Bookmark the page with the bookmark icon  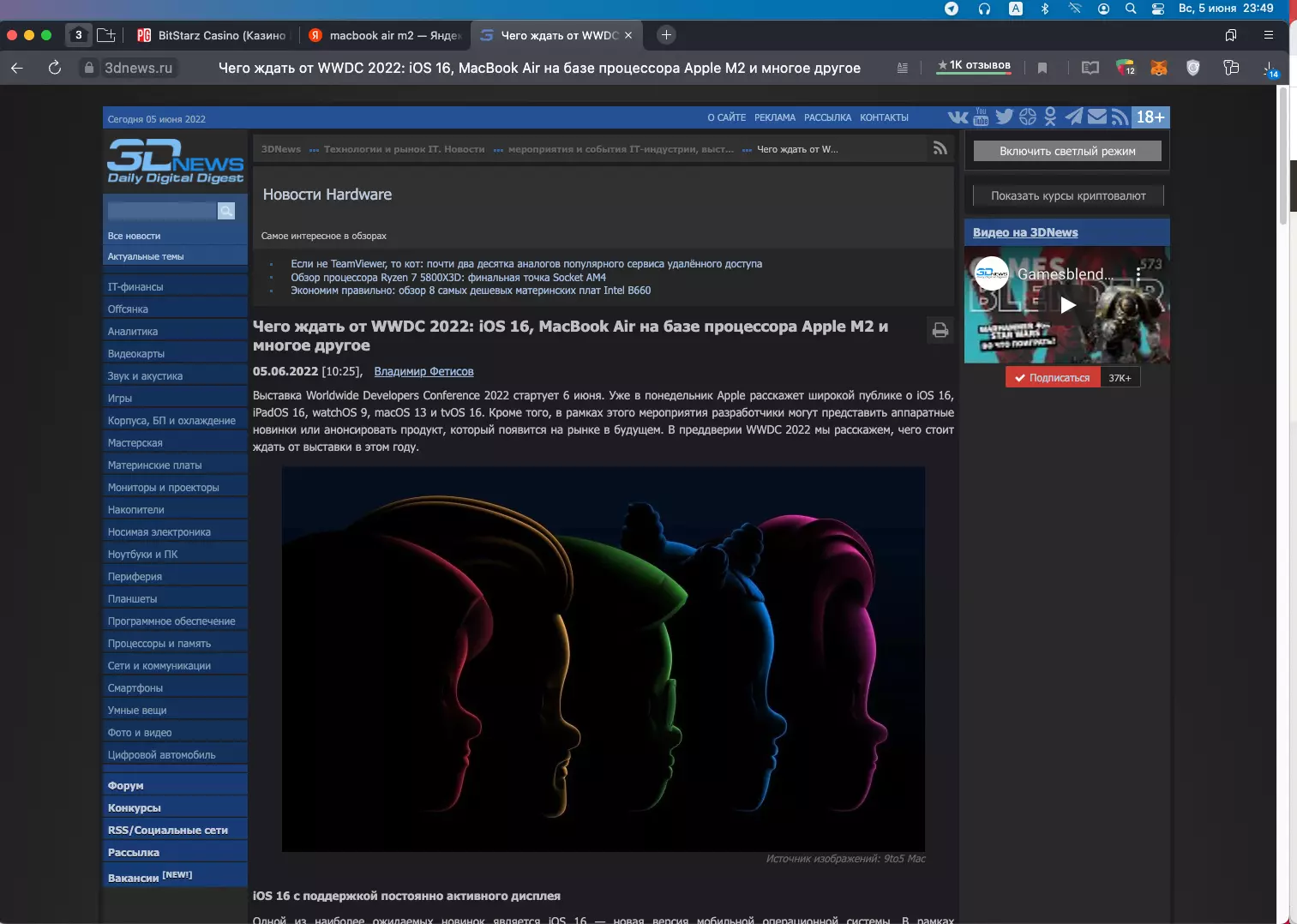[x=1042, y=68]
